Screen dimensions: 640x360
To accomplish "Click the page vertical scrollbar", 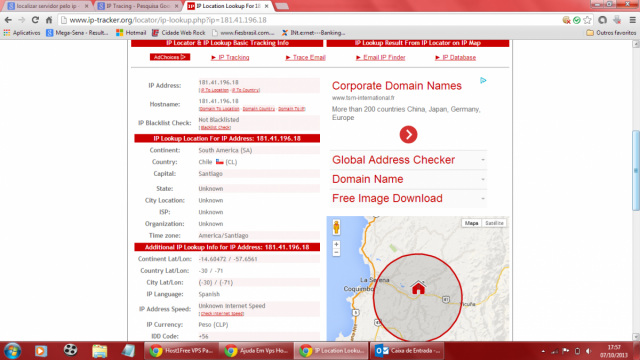I will tap(636, 170).
